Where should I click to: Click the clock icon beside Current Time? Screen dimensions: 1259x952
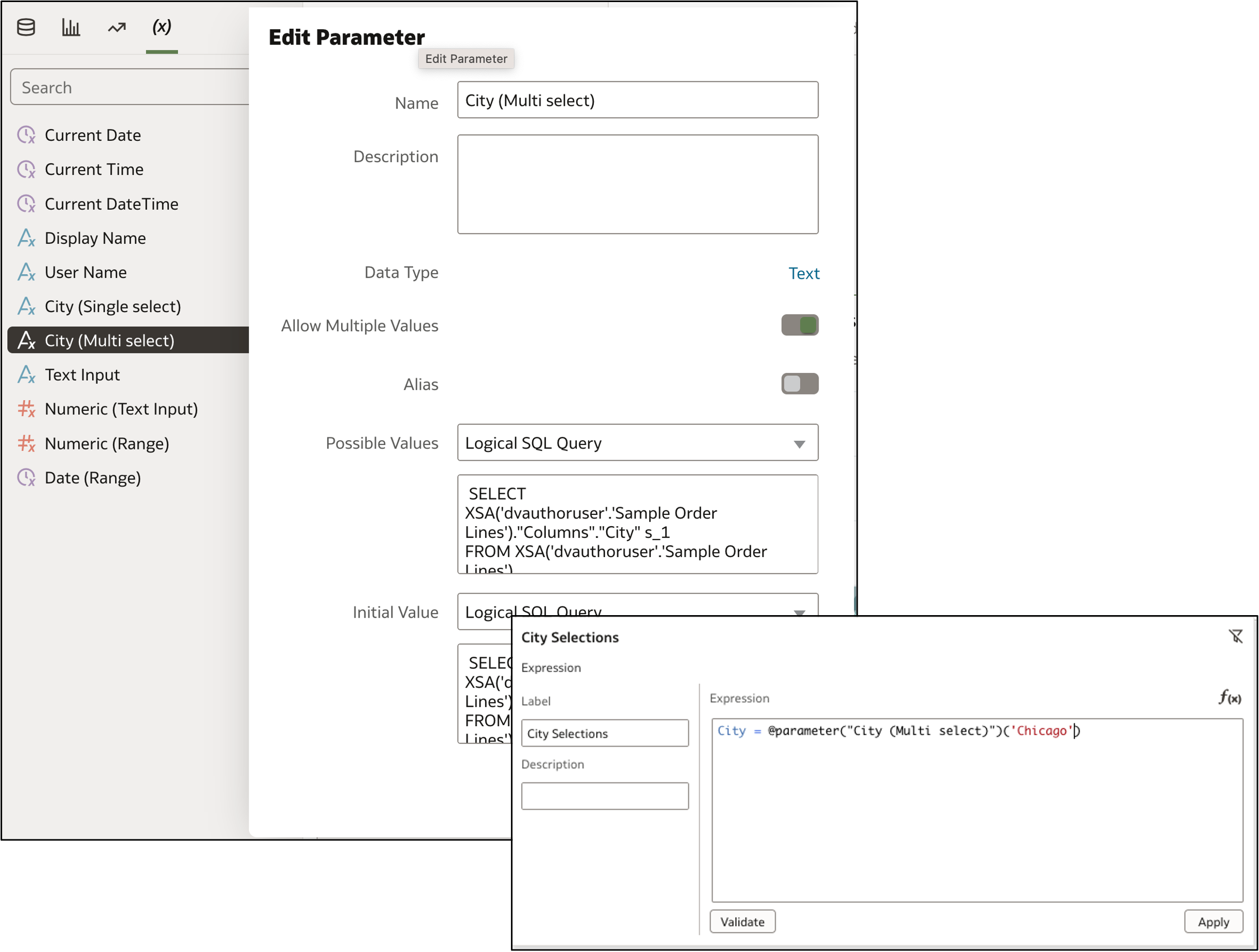coord(26,169)
